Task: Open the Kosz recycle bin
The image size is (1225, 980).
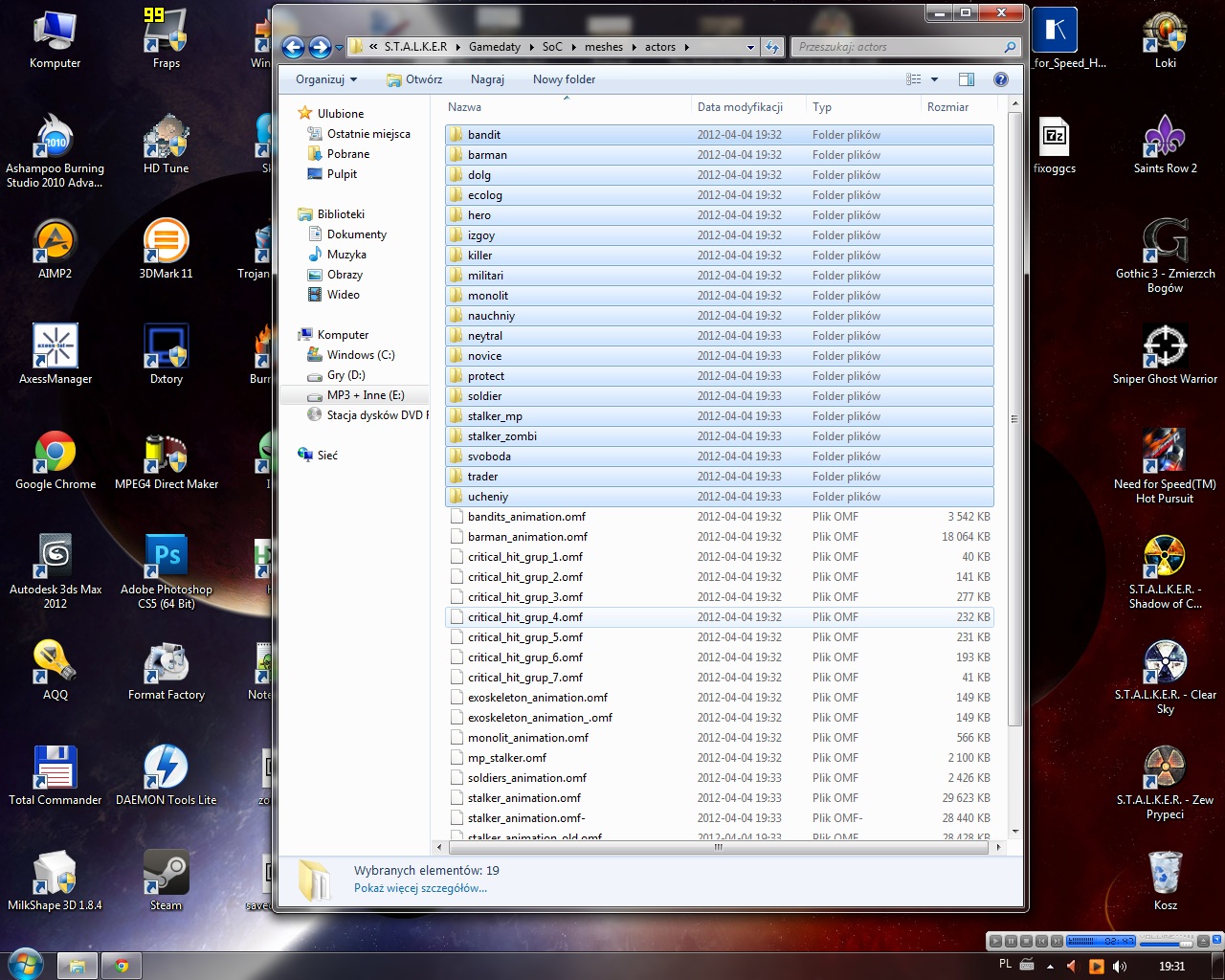Action: [x=1165, y=882]
